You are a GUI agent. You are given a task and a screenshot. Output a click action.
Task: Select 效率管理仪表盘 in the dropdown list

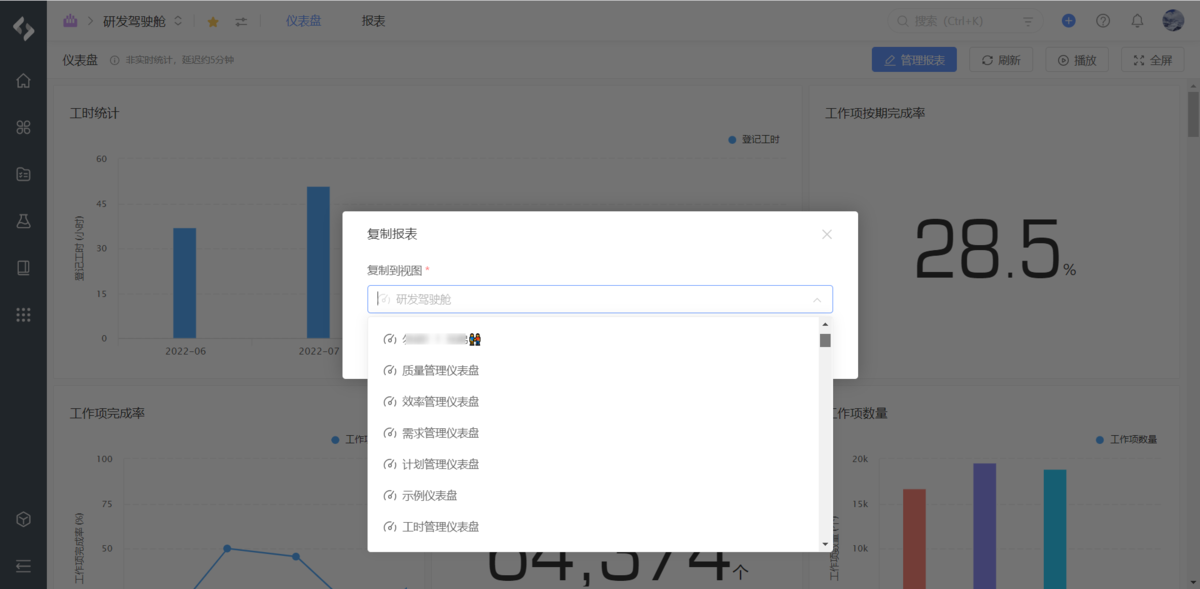click(x=593, y=402)
